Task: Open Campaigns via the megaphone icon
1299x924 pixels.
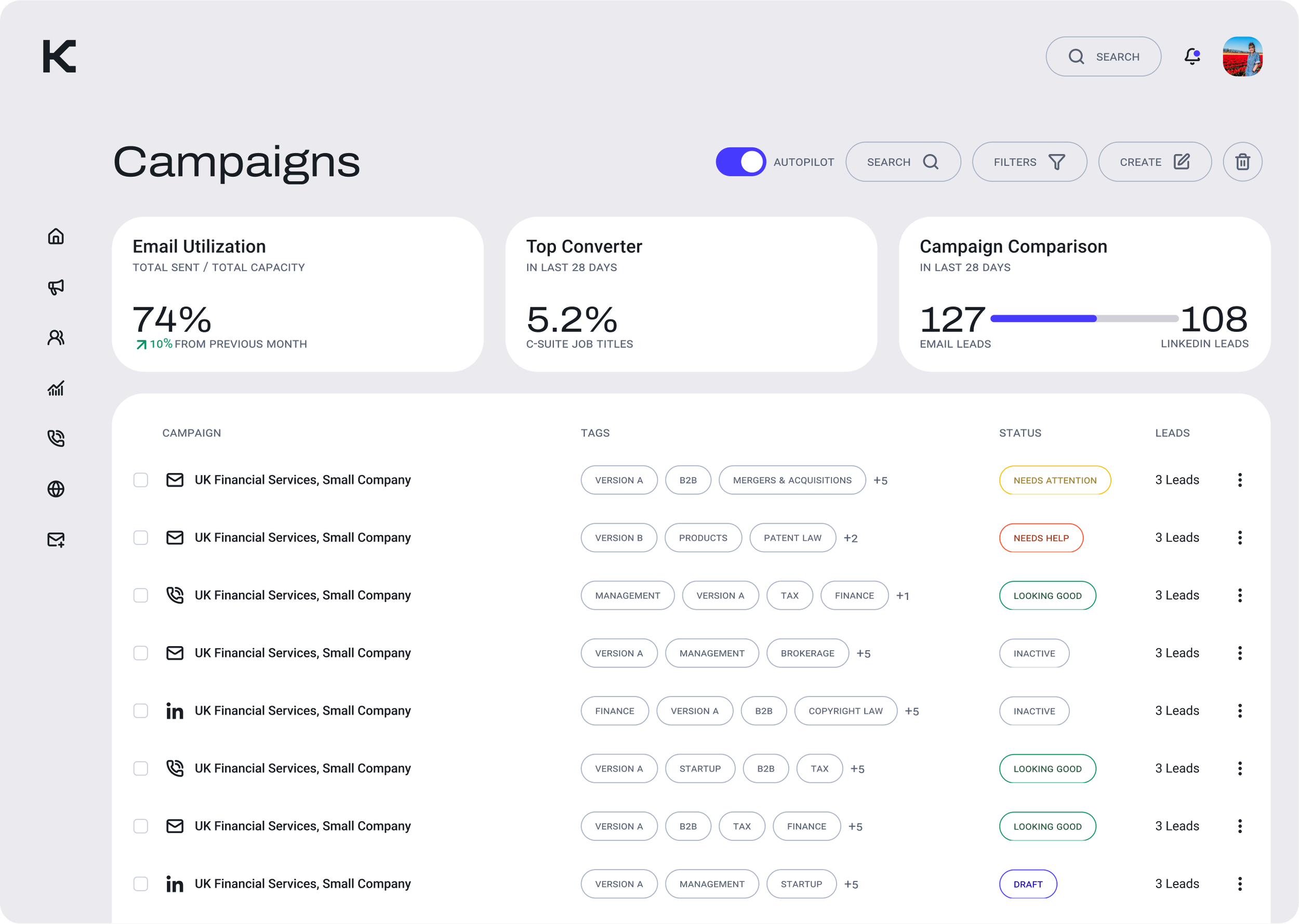Action: [x=56, y=287]
